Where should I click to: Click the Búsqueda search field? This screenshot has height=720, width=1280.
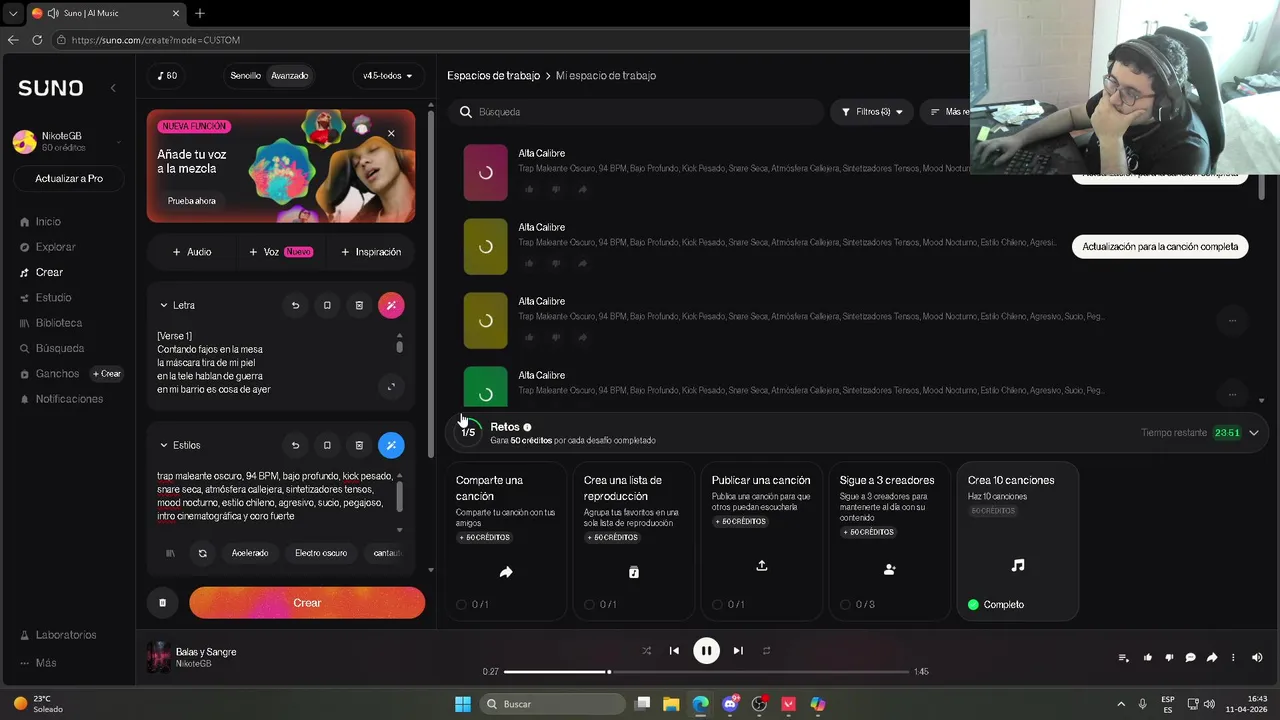[636, 112]
